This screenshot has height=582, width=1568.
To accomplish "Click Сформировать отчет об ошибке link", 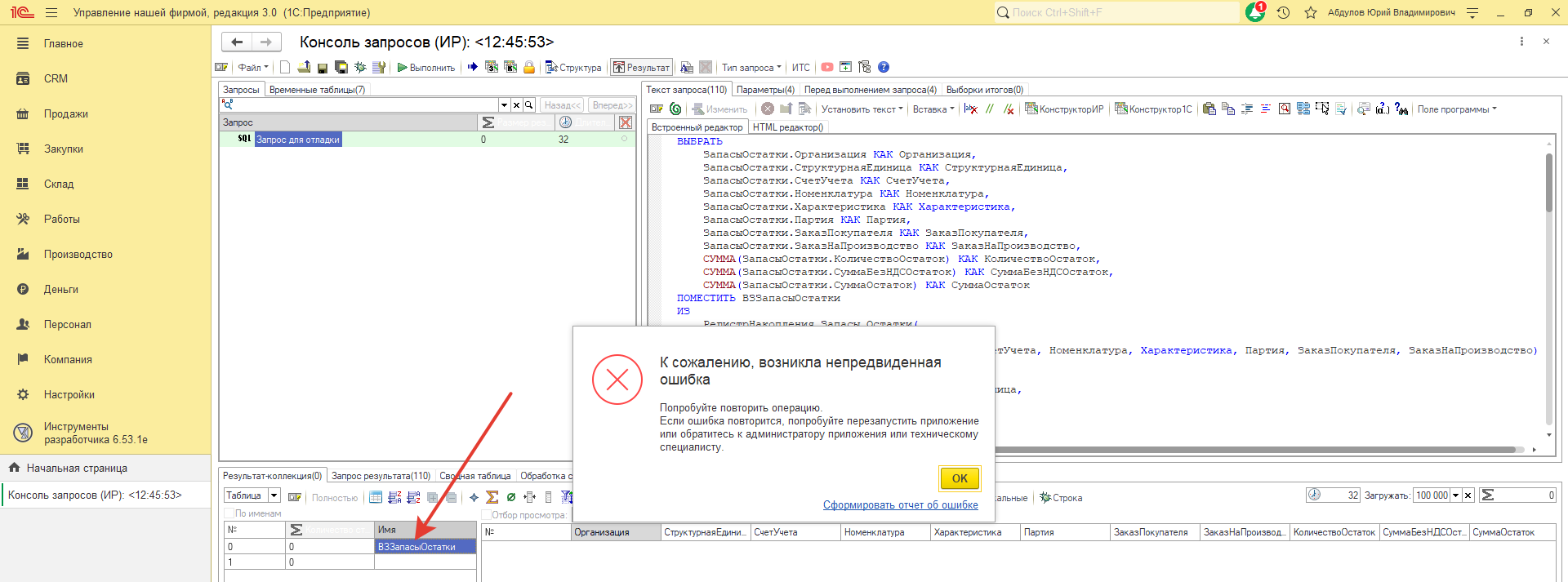I will pos(900,505).
